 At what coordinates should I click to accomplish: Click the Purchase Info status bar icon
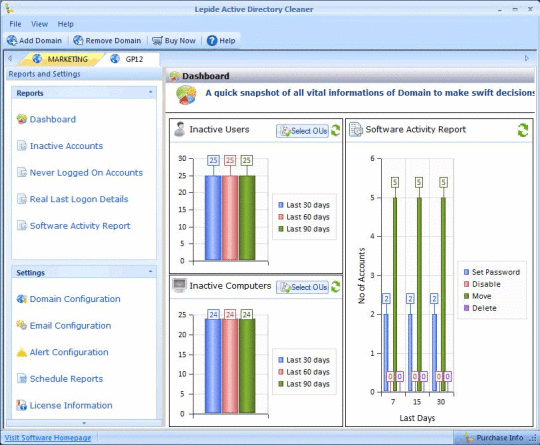(x=468, y=437)
